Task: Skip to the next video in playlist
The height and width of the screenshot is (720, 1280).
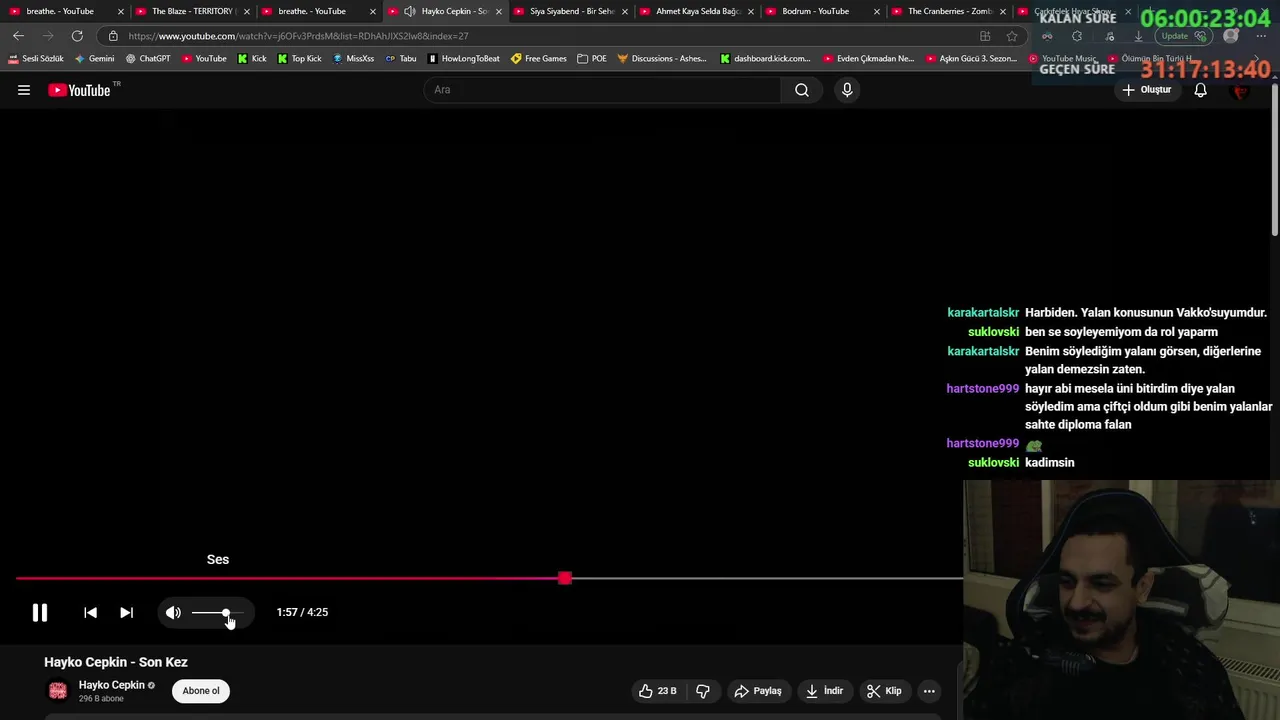Action: point(126,613)
